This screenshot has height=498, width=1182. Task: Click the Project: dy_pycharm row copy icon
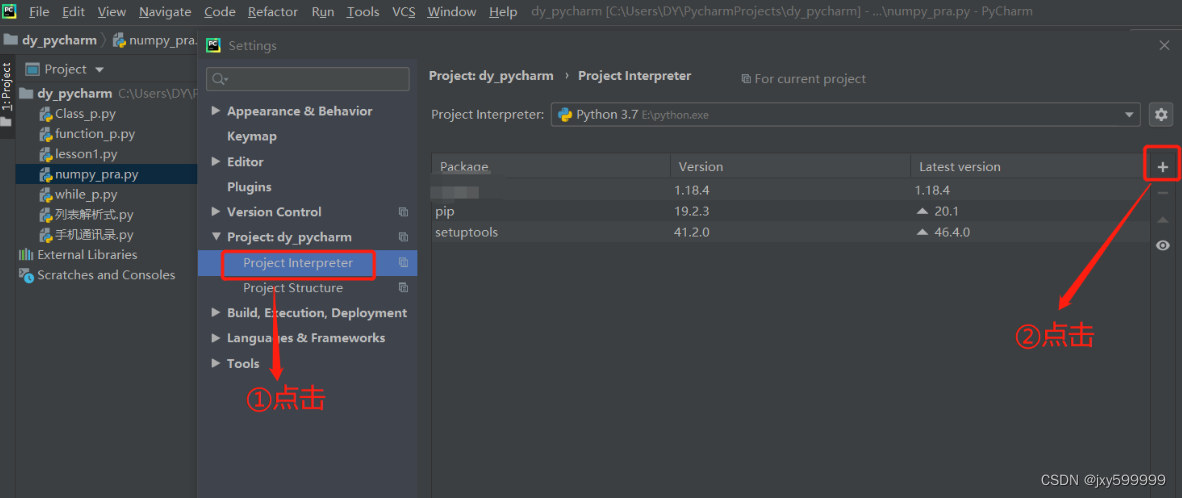click(x=403, y=237)
